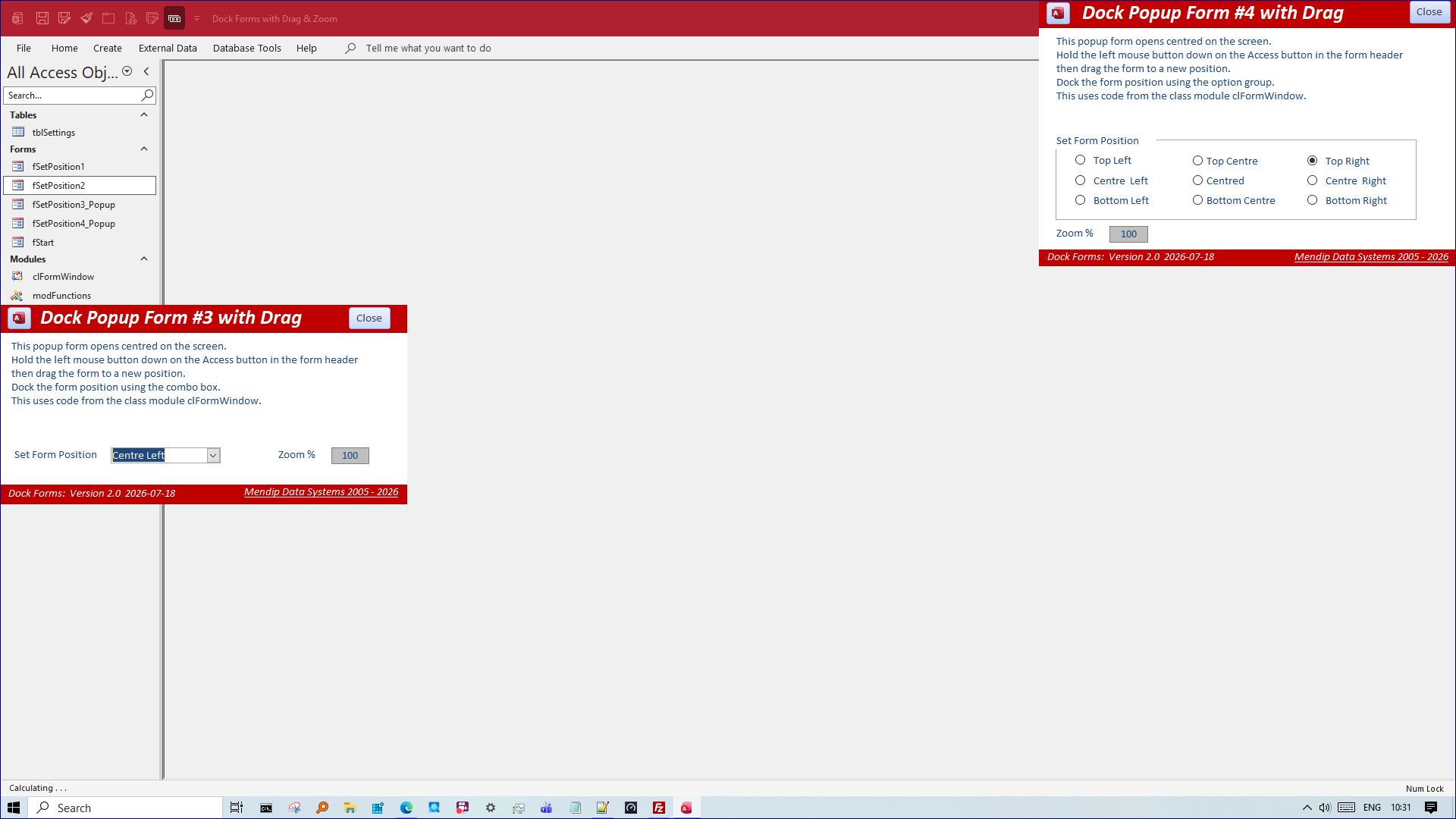Click the search magnifier in navigation pane
Screen dimensions: 1456x819
(x=147, y=95)
